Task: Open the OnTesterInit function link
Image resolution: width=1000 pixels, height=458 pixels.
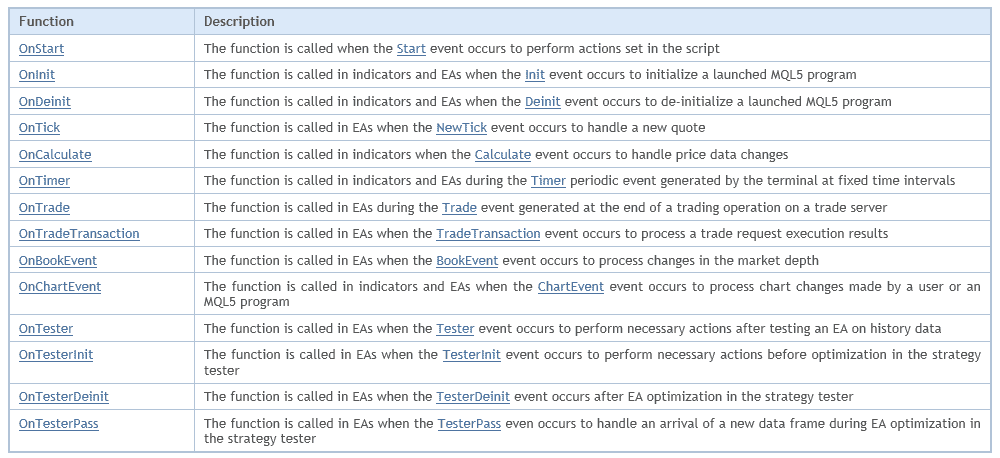Action: (56, 355)
